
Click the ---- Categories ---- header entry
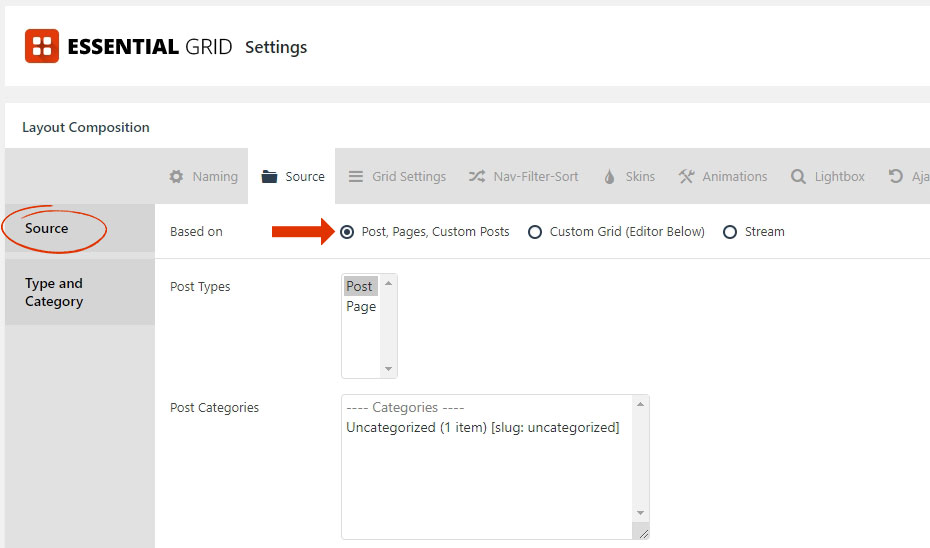(x=405, y=407)
